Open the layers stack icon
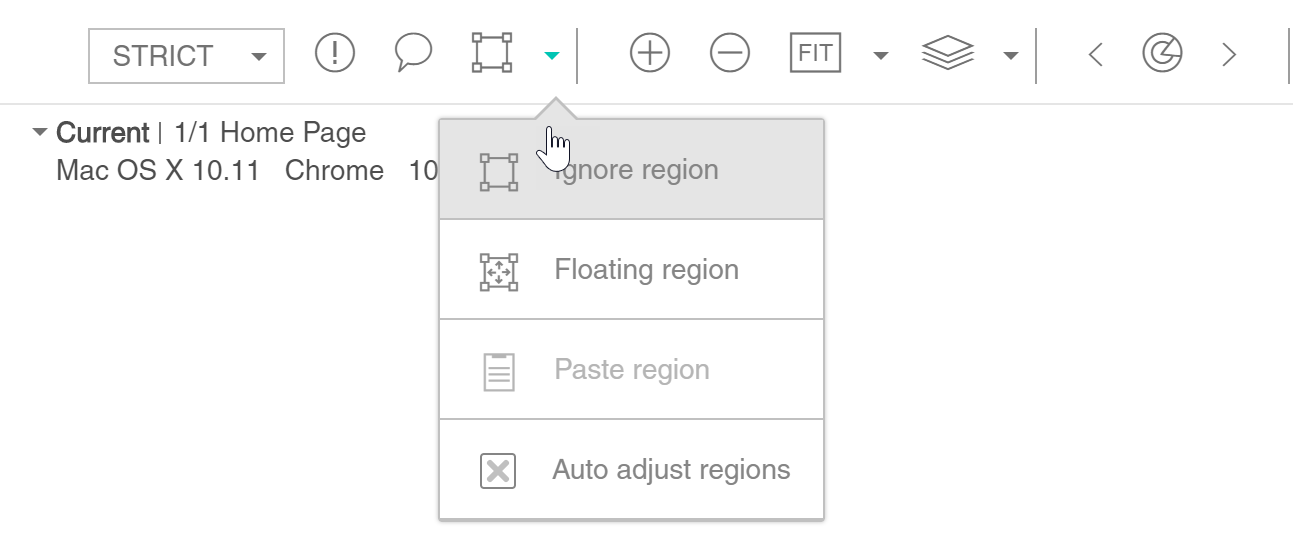Screen dimensions: 1293x553 point(947,53)
